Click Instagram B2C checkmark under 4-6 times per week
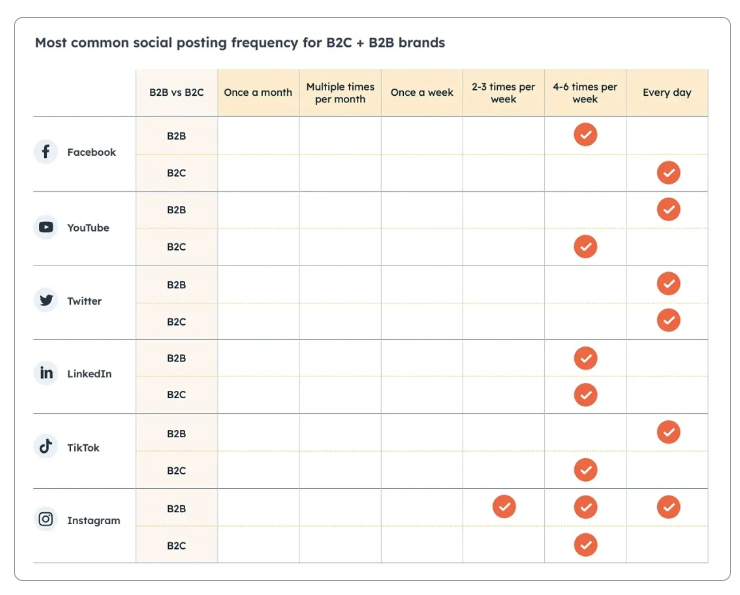The image size is (740, 595). [x=585, y=545]
